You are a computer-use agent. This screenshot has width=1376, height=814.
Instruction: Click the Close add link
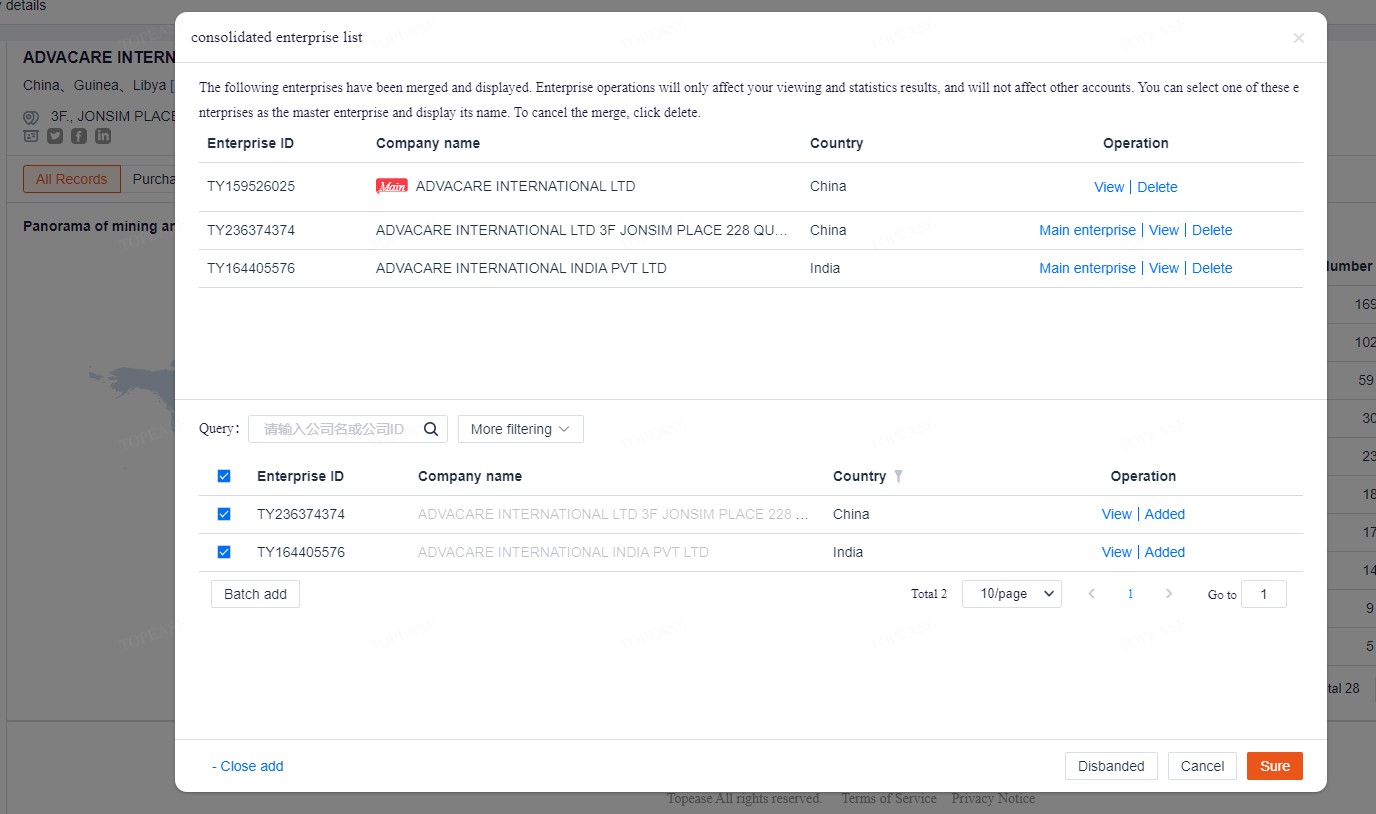pos(248,766)
